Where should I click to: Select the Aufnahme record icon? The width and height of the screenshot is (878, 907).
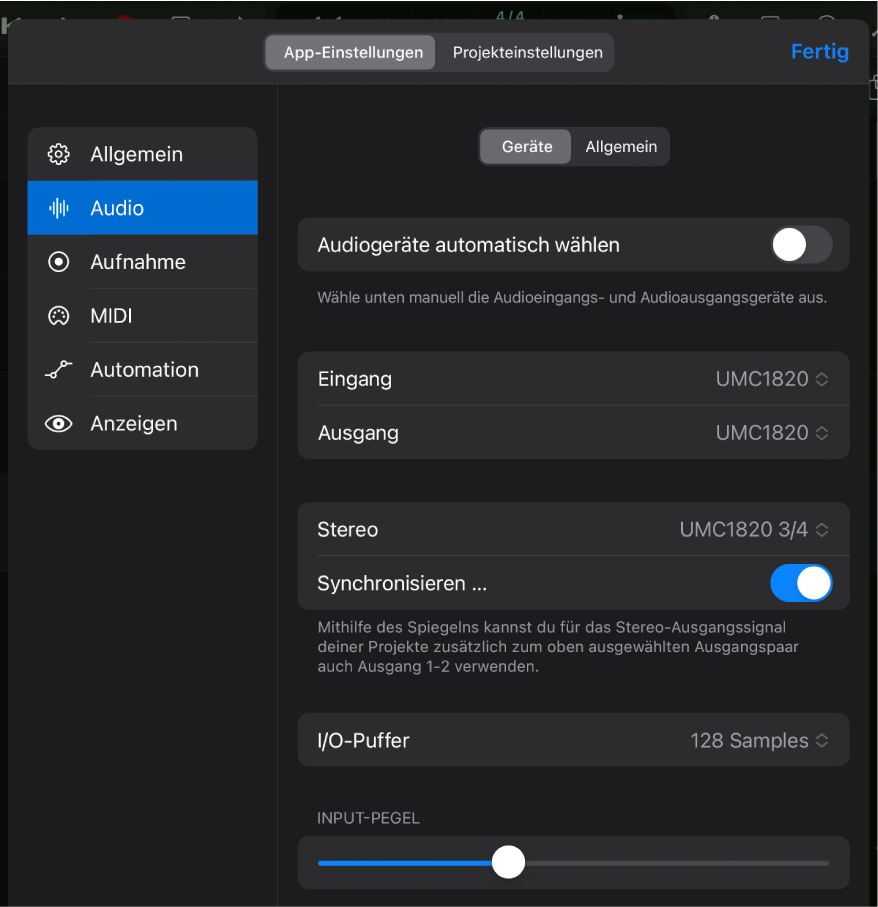[58, 262]
